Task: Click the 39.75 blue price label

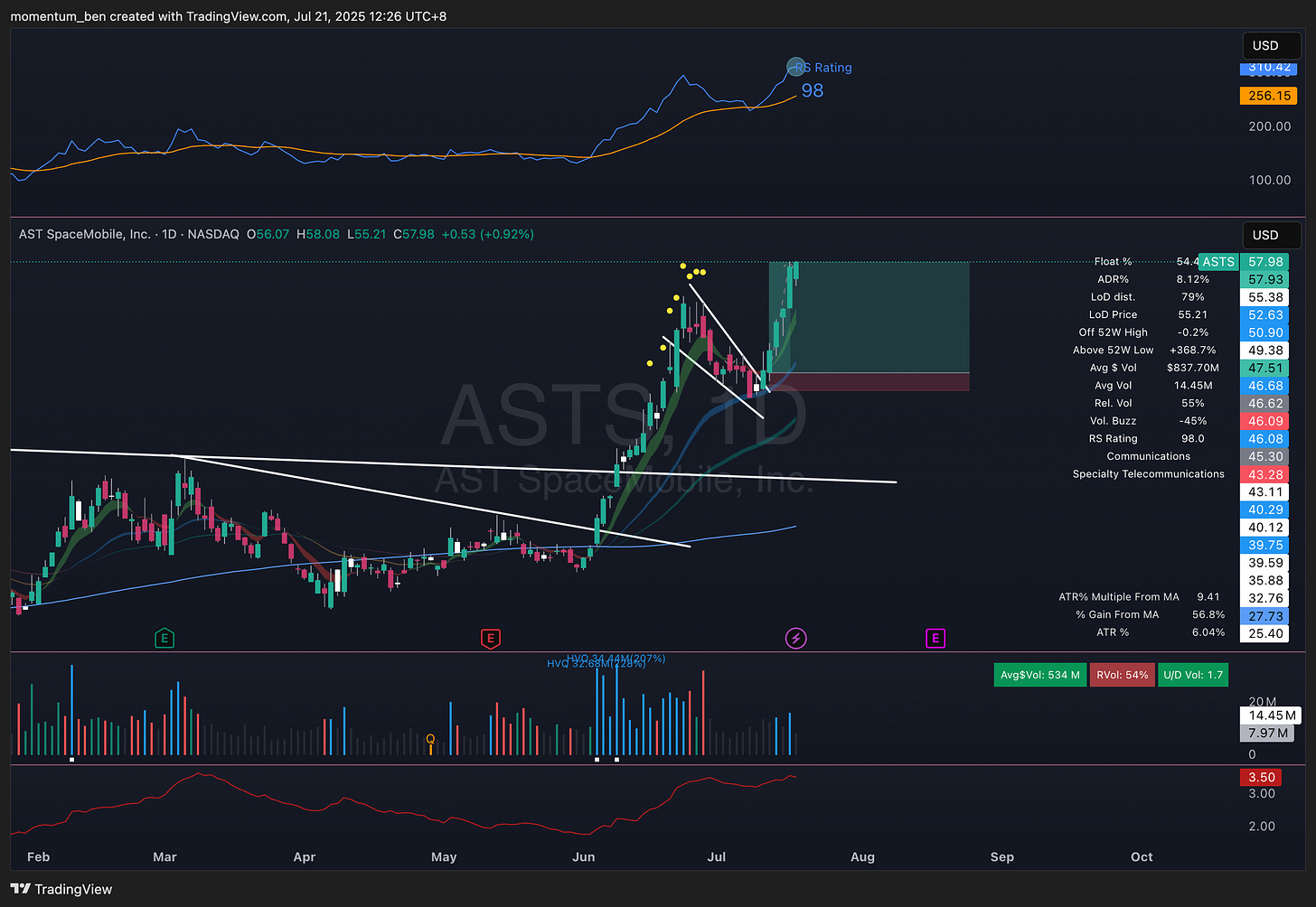Action: (1265, 545)
